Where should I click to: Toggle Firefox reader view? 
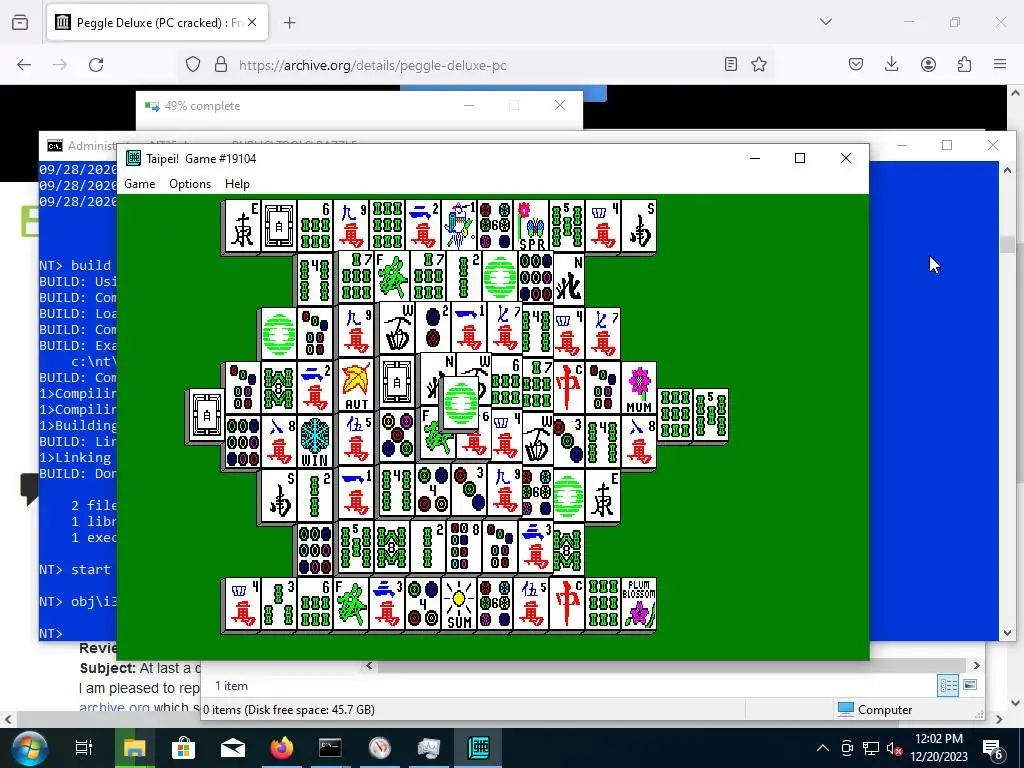(x=731, y=64)
